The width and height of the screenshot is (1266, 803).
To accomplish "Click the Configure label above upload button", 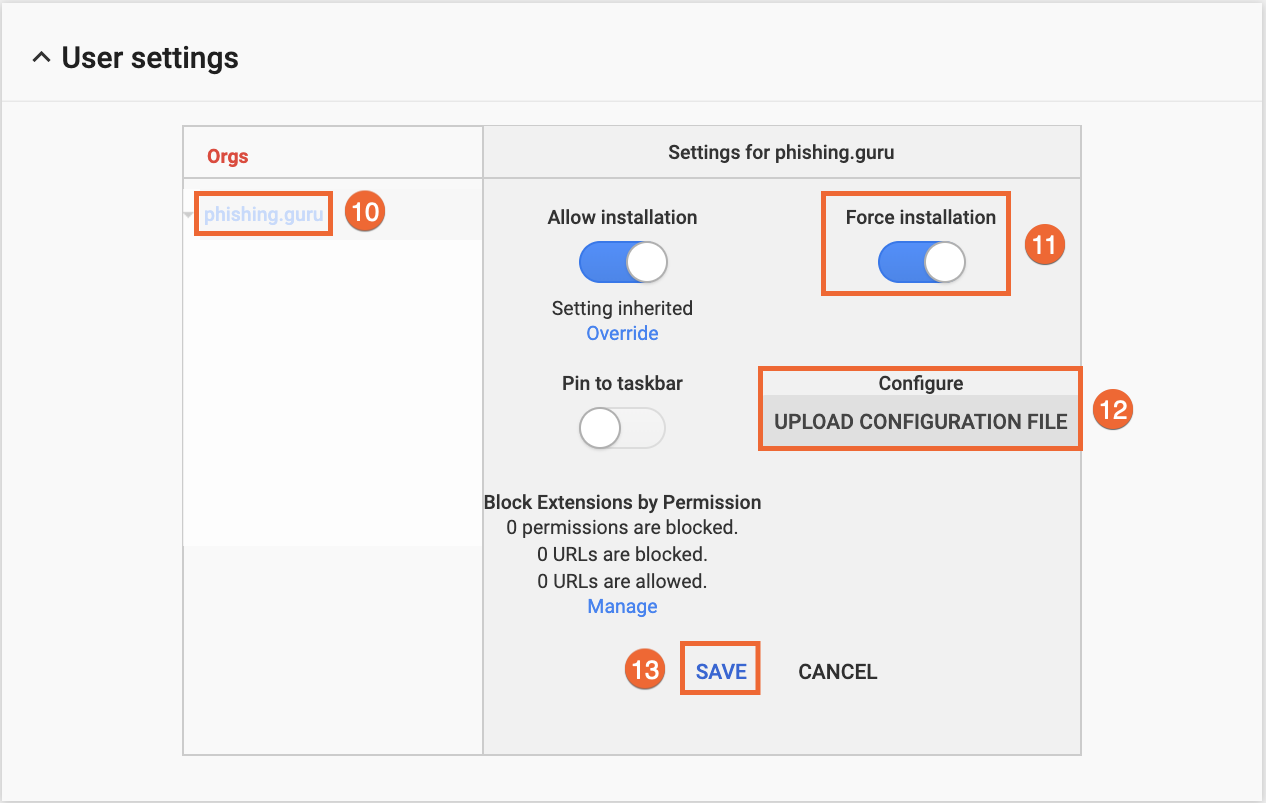I will tap(920, 383).
